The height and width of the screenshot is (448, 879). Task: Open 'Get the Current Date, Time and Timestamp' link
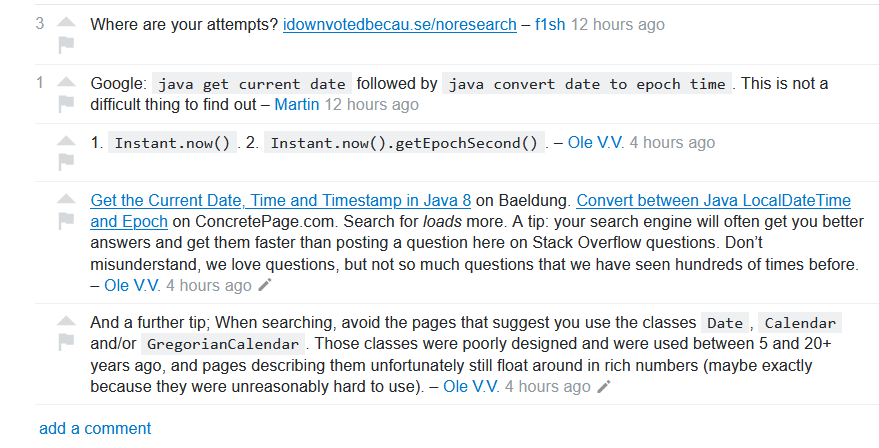coord(280,201)
